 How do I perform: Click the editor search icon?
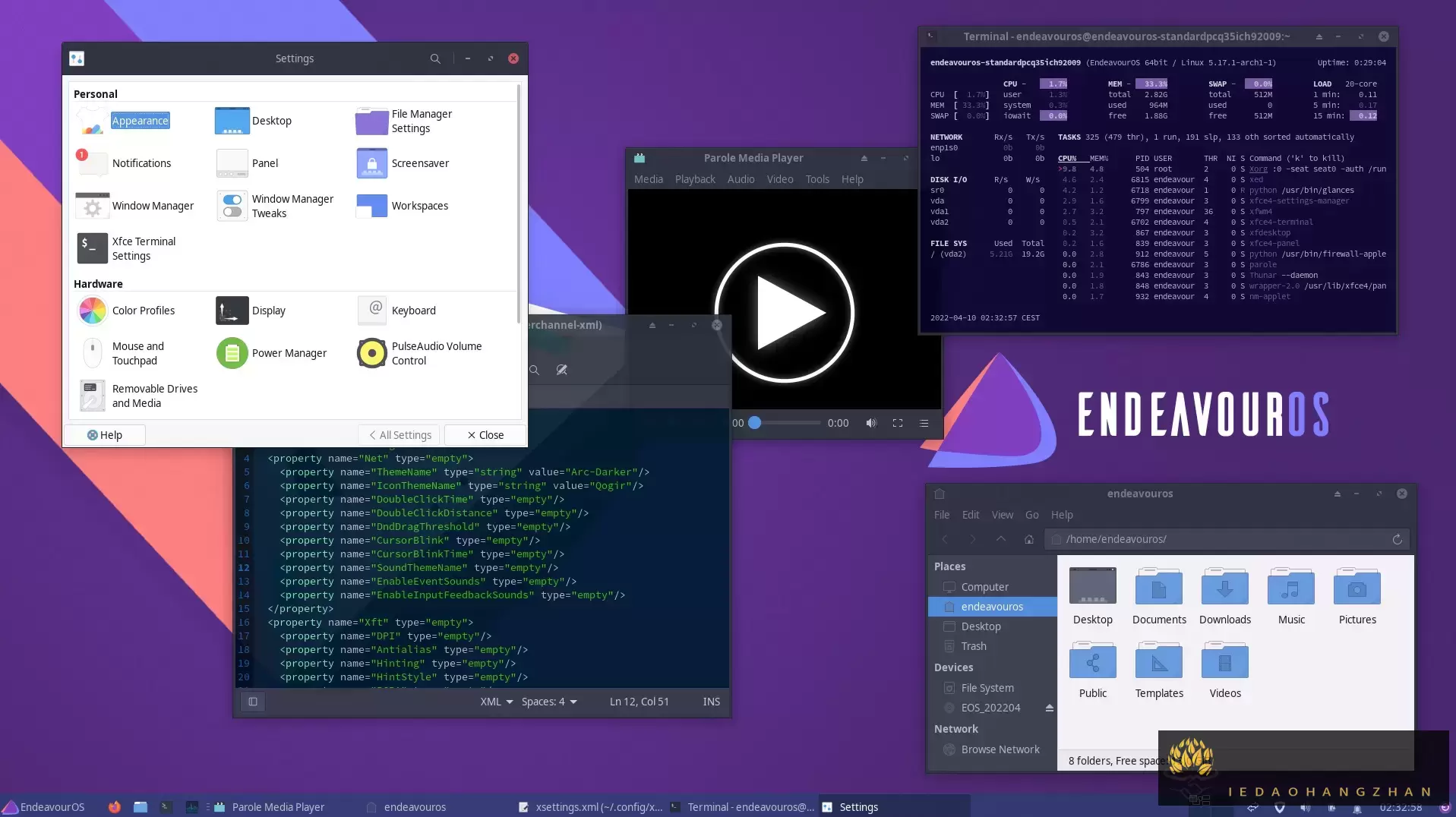(535, 370)
